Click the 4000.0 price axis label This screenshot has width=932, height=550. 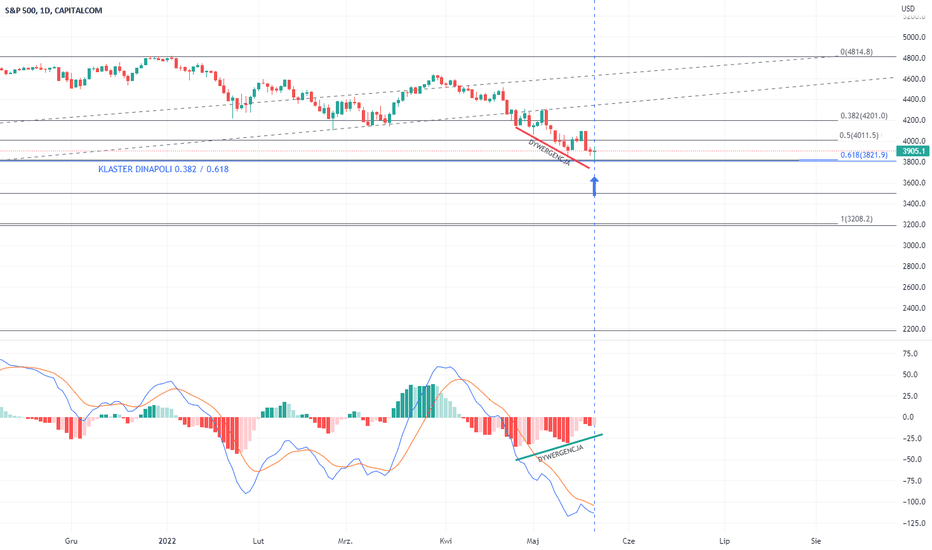(x=914, y=142)
